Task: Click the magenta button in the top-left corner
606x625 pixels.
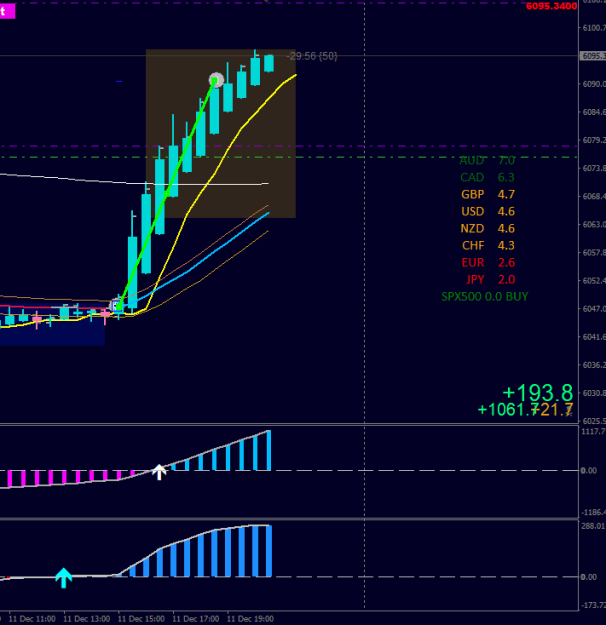Action: [x=7, y=11]
